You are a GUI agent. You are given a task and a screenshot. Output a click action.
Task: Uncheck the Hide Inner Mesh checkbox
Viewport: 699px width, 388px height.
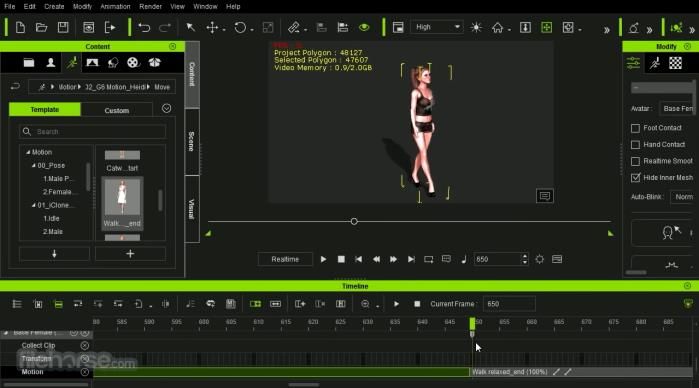pyautogui.click(x=635, y=177)
